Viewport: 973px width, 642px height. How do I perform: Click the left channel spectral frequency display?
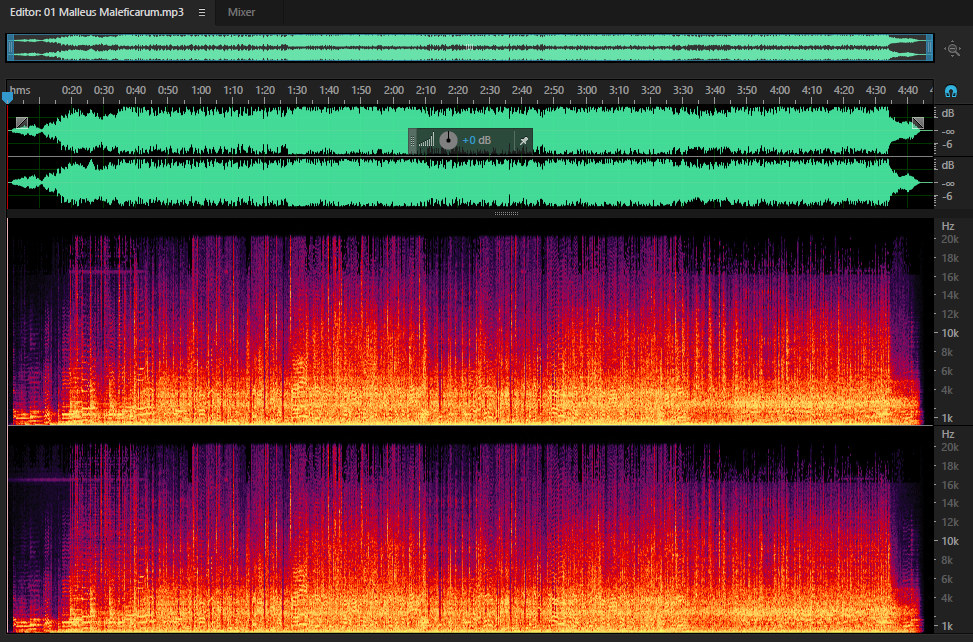click(x=470, y=321)
